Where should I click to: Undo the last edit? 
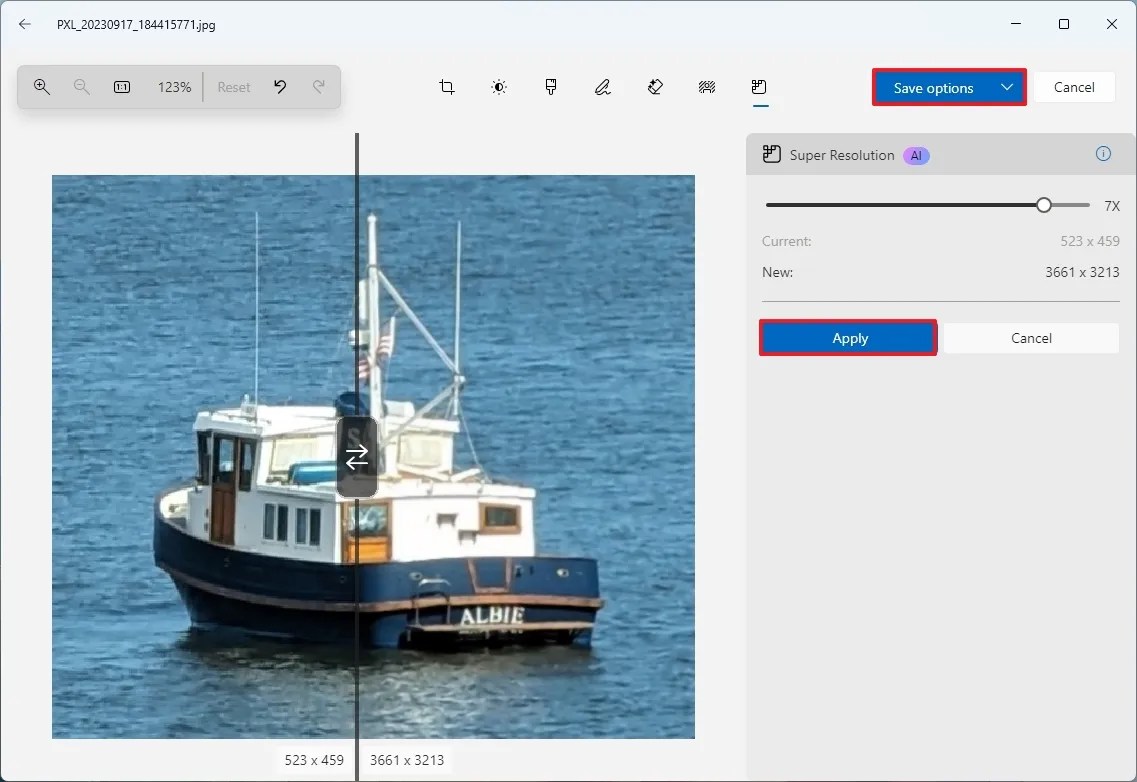pyautogui.click(x=280, y=87)
